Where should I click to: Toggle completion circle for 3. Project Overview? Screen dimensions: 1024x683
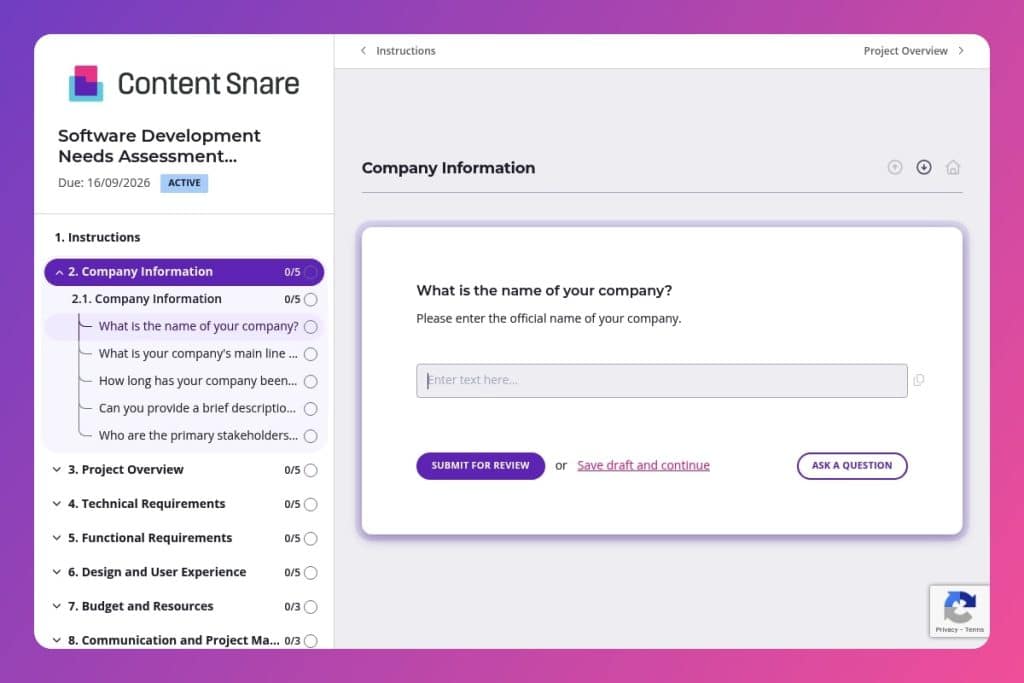pyautogui.click(x=311, y=470)
